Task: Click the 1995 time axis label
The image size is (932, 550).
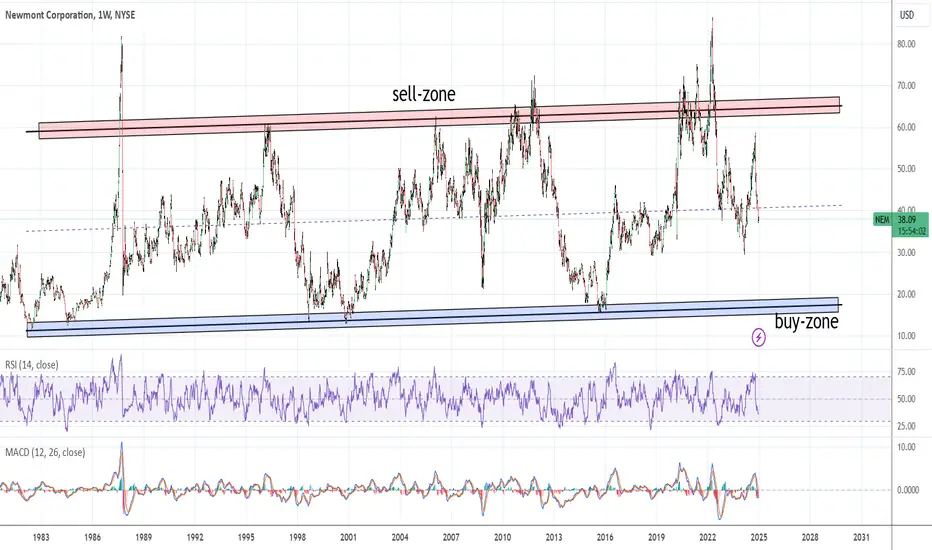Action: (x=246, y=538)
